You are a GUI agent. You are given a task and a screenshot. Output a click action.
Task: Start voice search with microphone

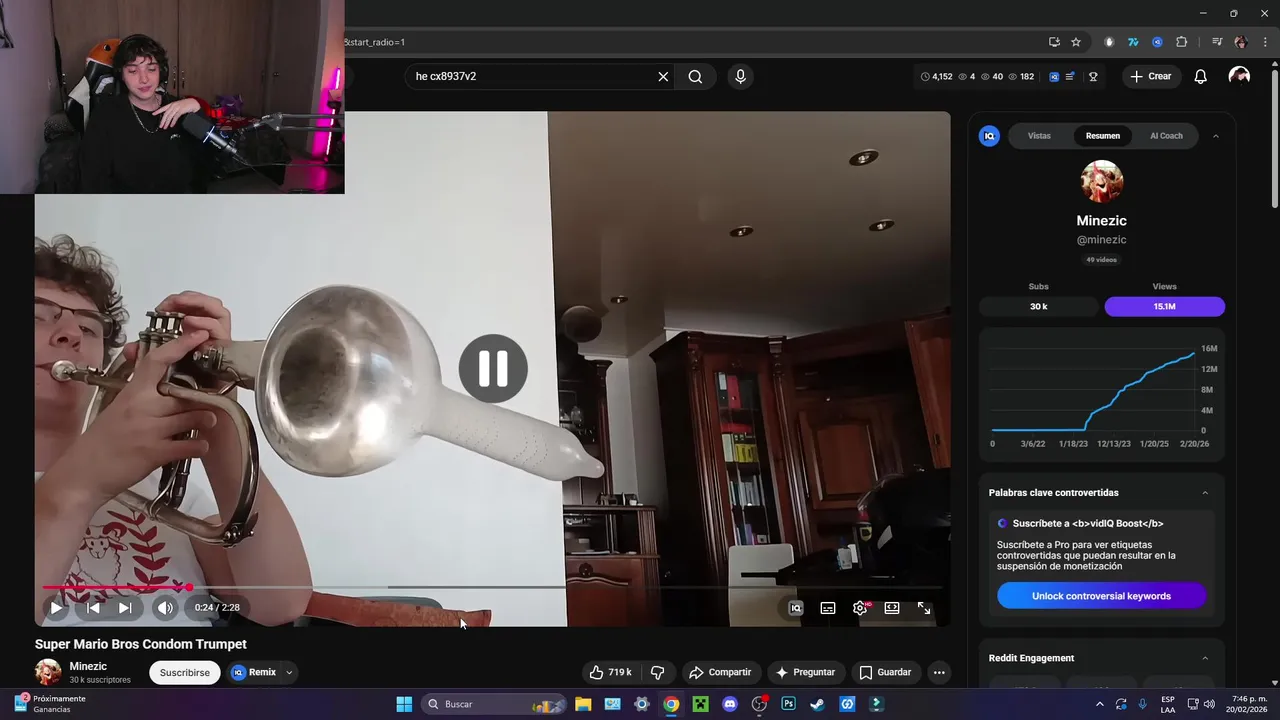click(740, 76)
